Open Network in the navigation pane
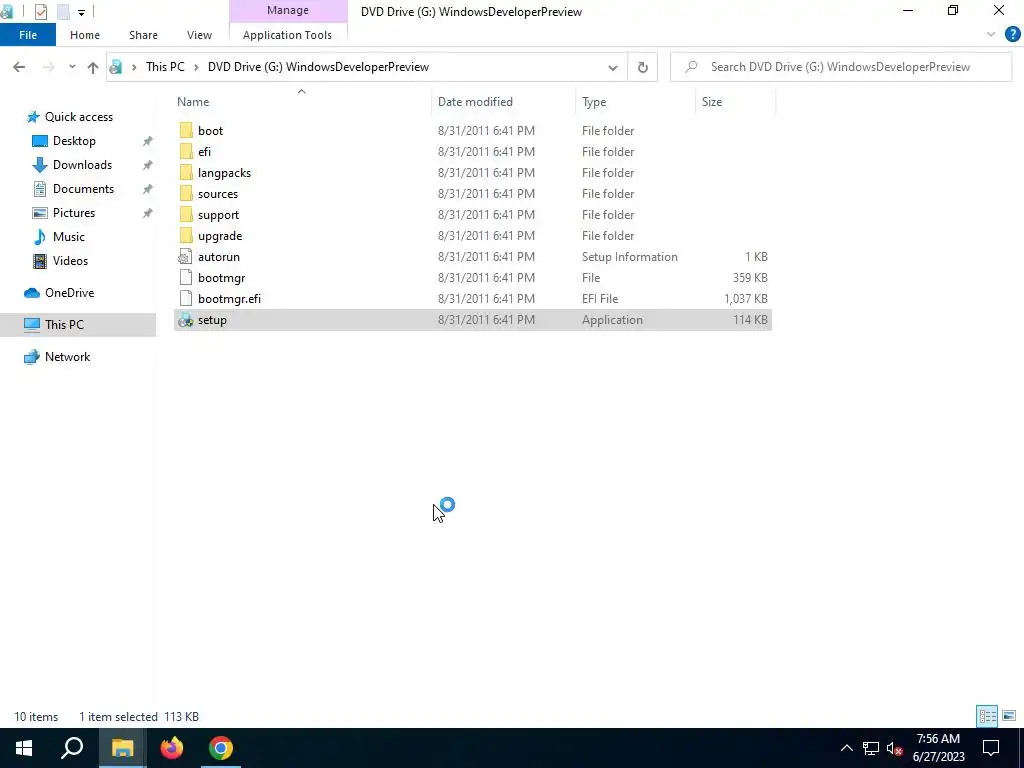This screenshot has height=768, width=1024. 67,357
